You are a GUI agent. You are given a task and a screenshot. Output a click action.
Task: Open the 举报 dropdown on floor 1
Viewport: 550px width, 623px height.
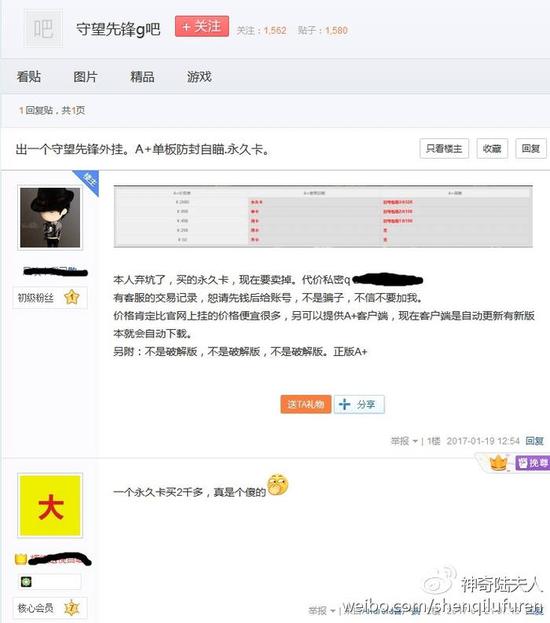pos(404,441)
